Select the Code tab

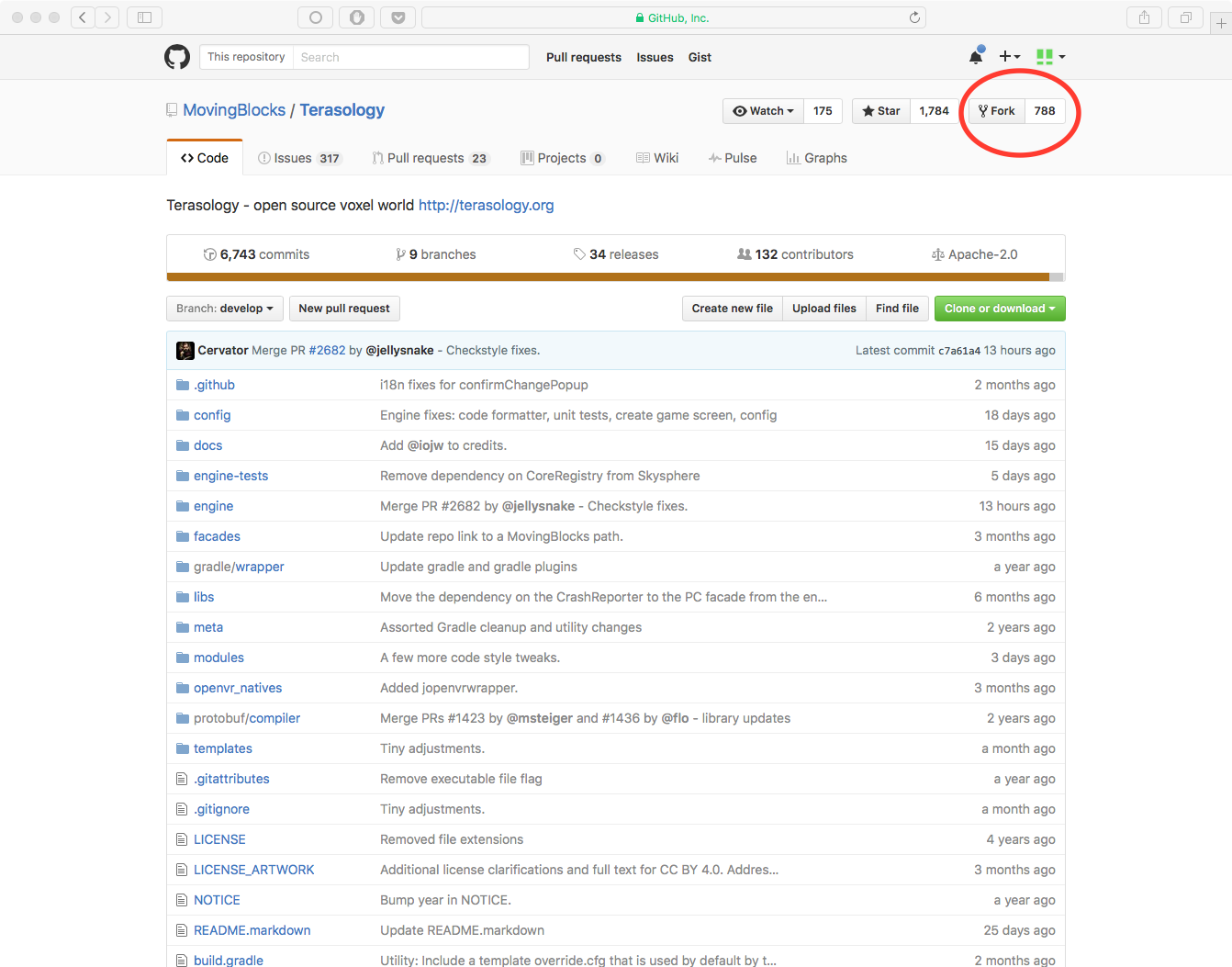pyautogui.click(x=205, y=158)
